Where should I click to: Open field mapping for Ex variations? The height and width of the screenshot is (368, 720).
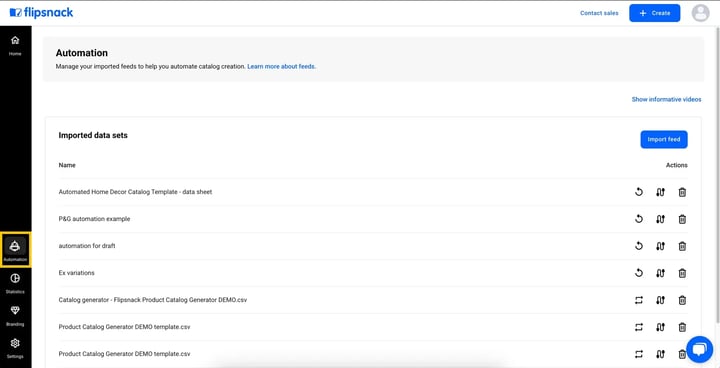point(660,273)
